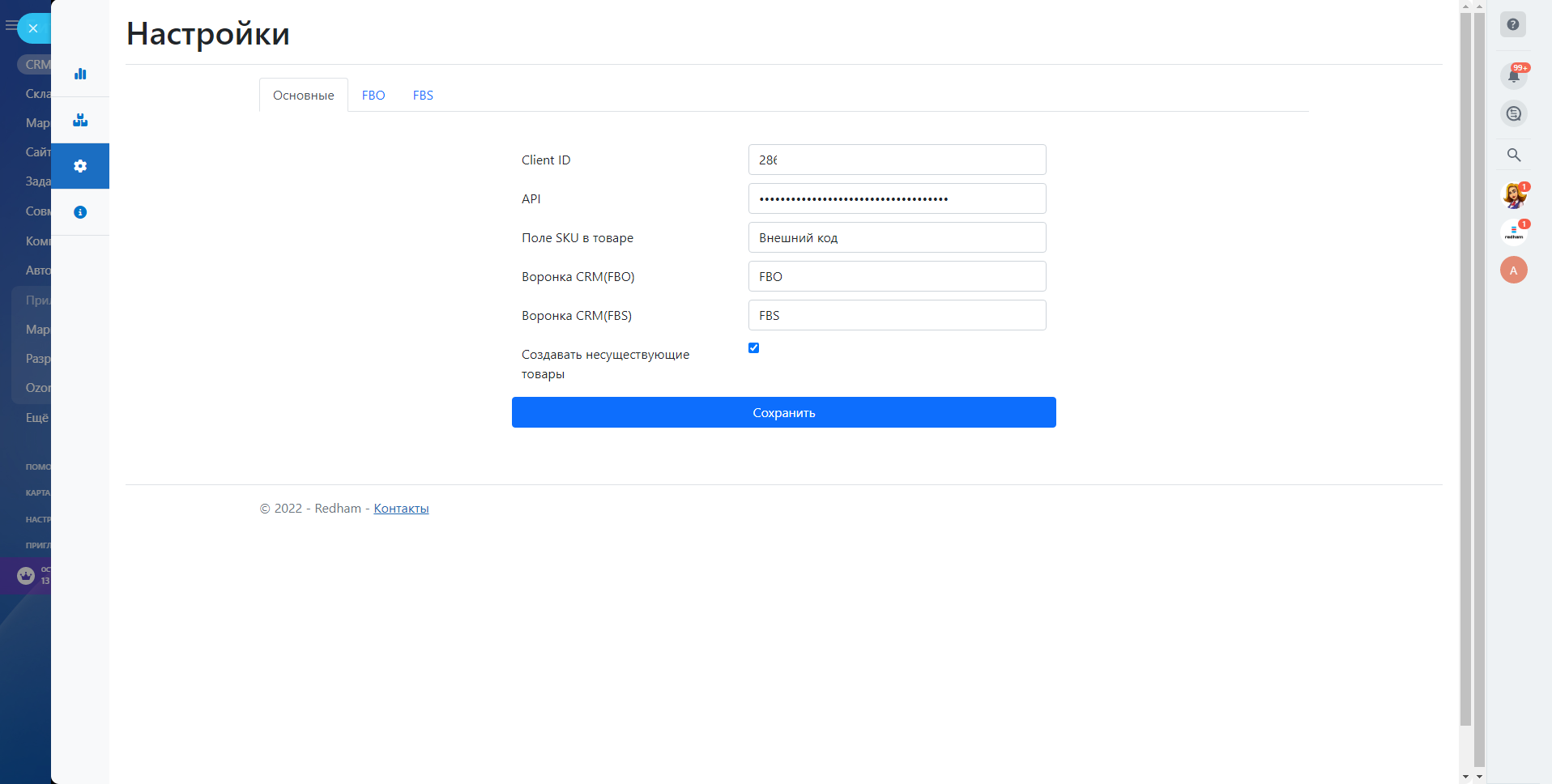Open the info circle sidebar icon

80,212
